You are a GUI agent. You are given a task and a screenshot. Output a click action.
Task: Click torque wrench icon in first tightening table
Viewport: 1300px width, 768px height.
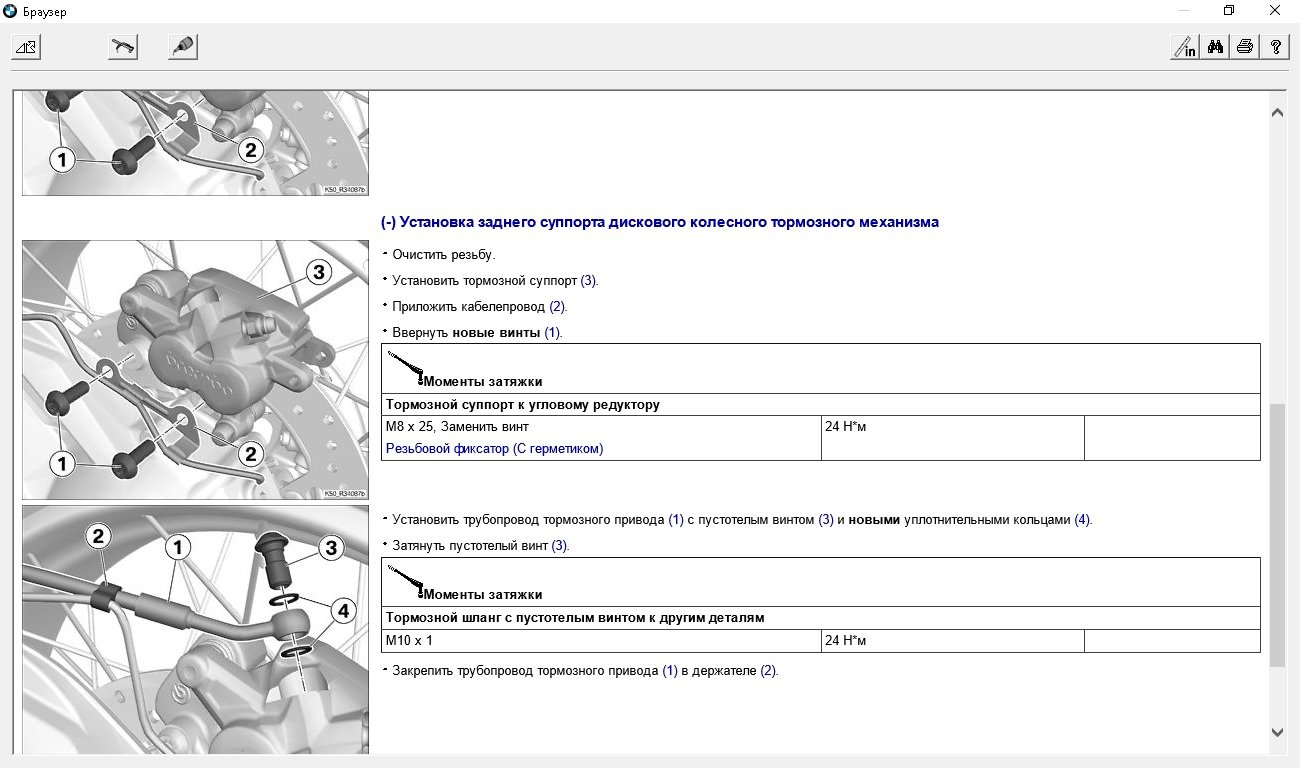(405, 368)
